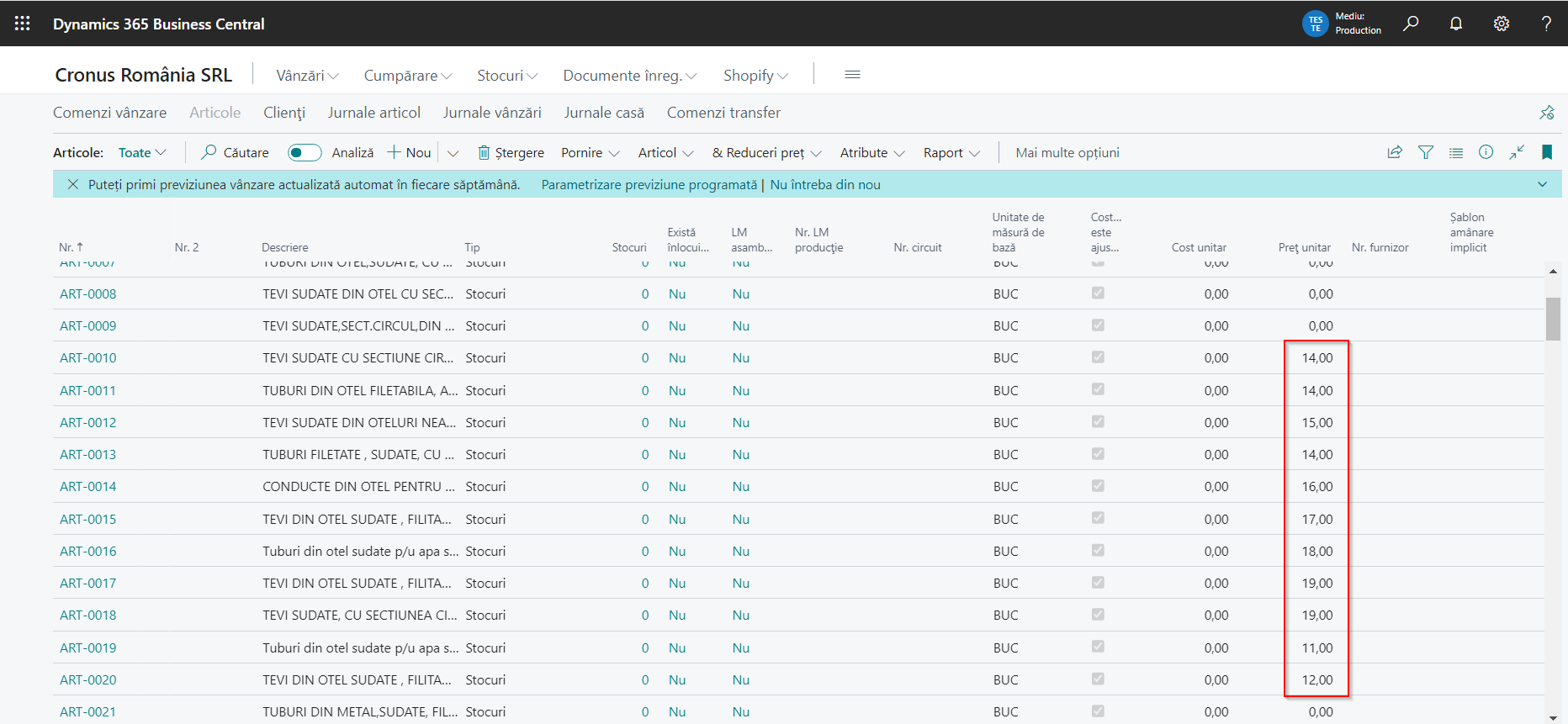The width and height of the screenshot is (1568, 724).
Task: Click the search magnifier in header
Action: pos(1411,24)
